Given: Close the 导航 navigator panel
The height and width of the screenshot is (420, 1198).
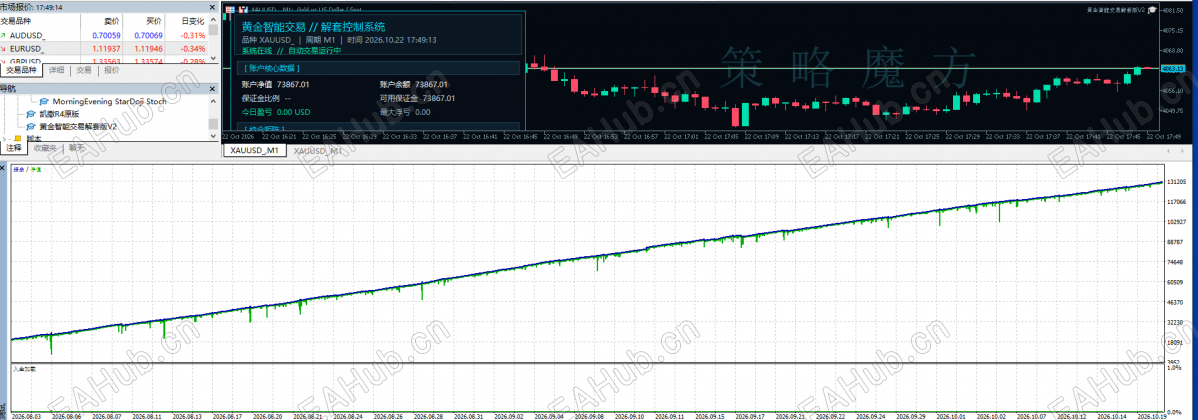Looking at the screenshot, I should 213,89.
